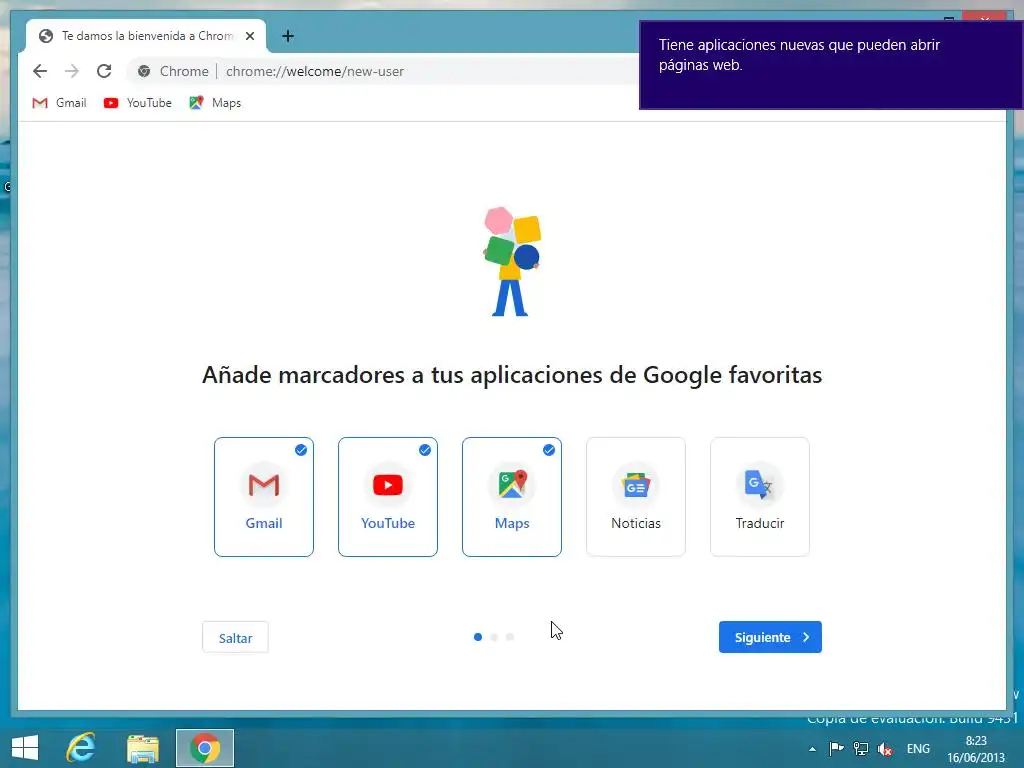Screen dimensions: 1024x768
Task: Click the Chrome site info icon in address bar
Action: coord(144,71)
